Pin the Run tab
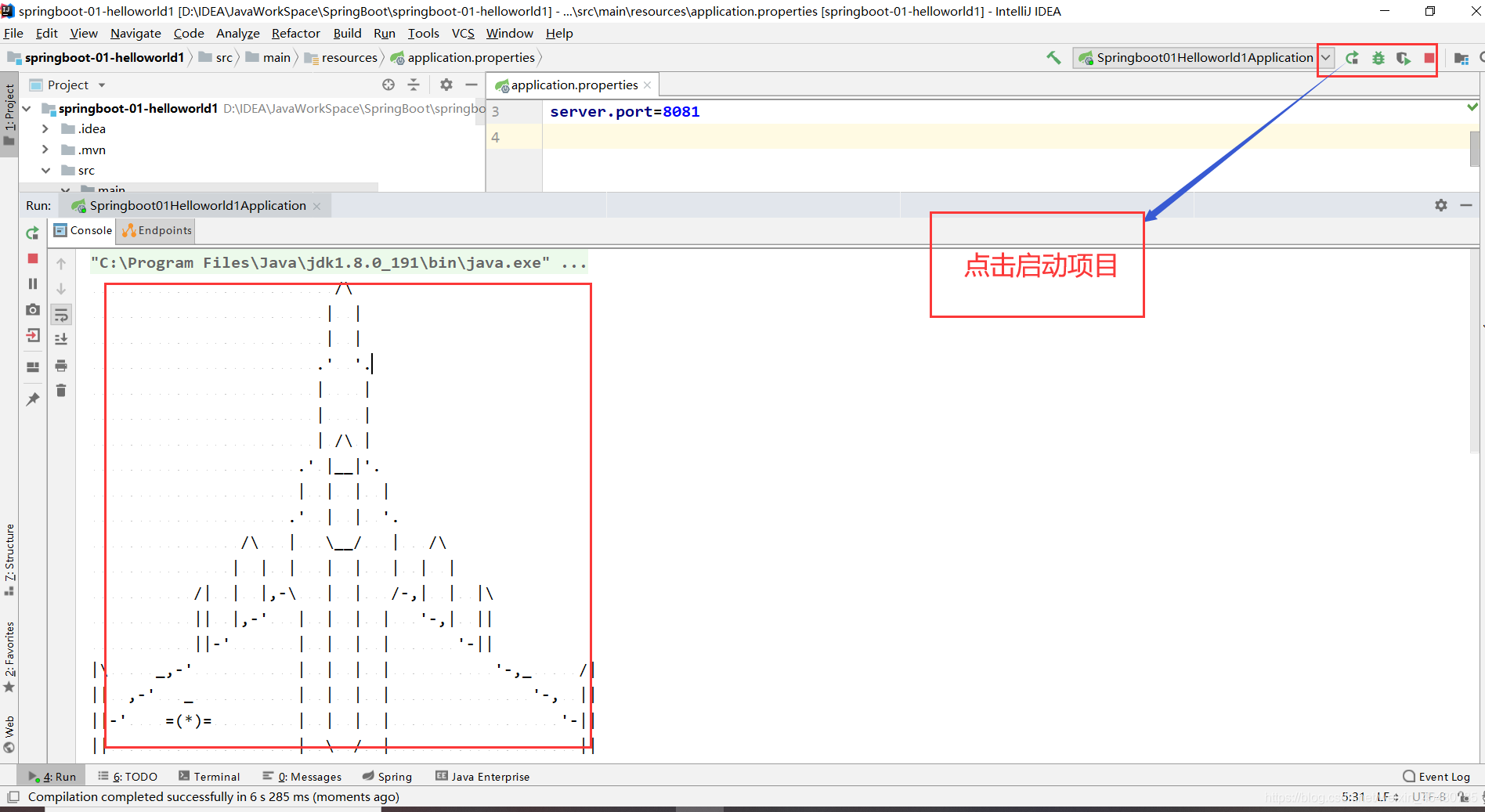This screenshot has height=812, width=1485. pos(33,399)
